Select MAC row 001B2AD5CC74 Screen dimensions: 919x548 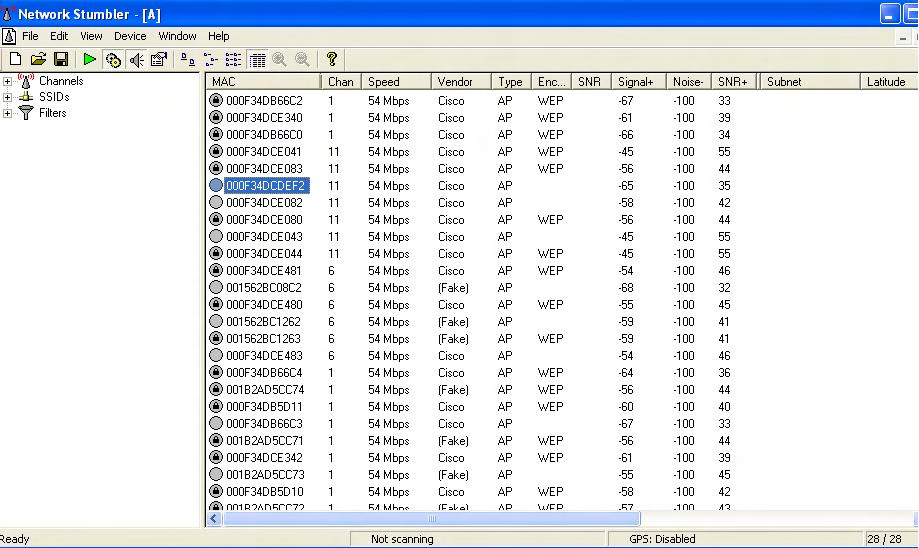point(264,390)
